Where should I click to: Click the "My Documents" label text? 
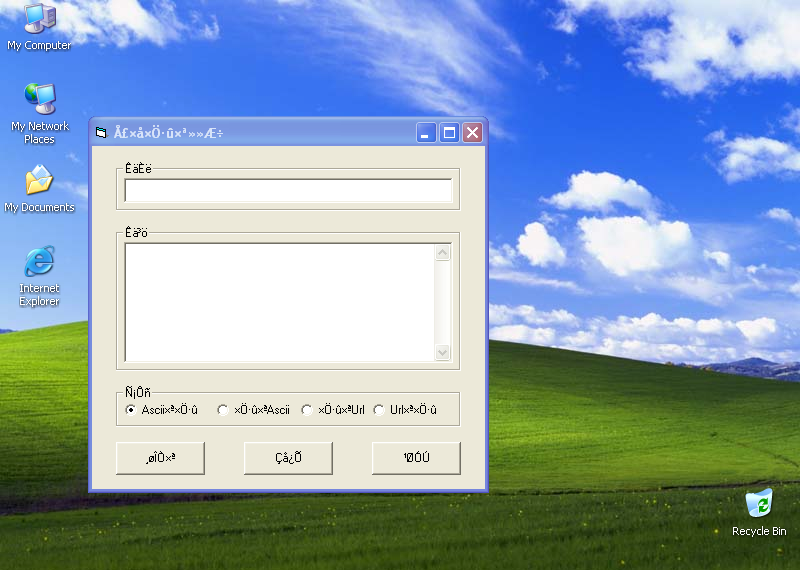[x=39, y=207]
